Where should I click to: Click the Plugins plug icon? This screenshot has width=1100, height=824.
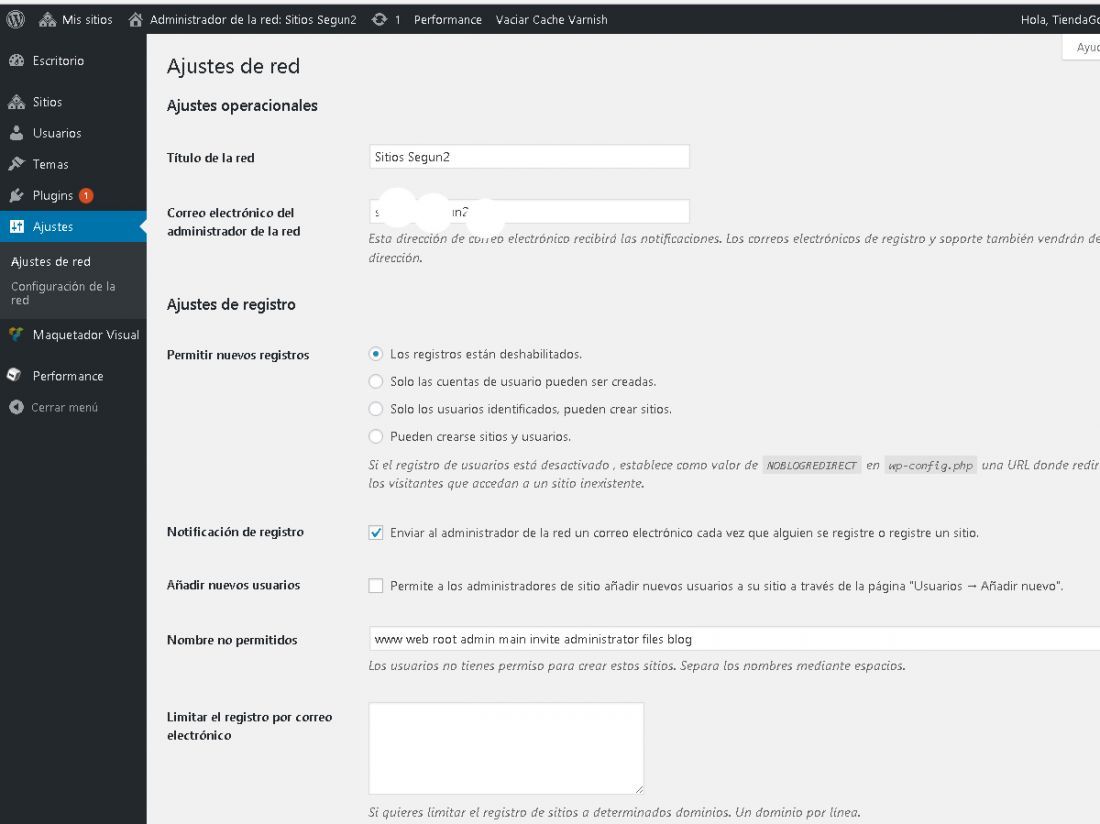point(16,196)
